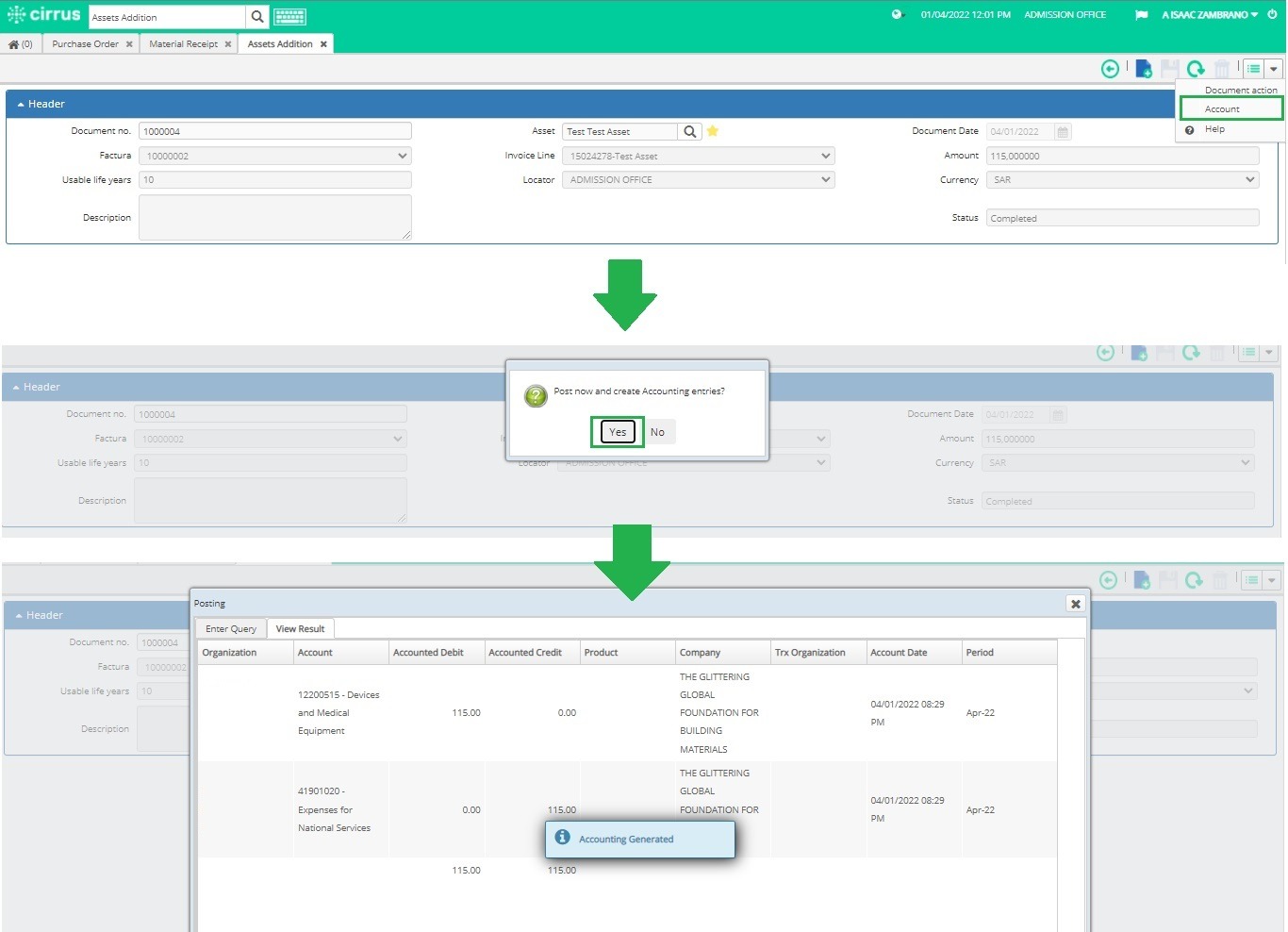Open the Invoice Line dropdown showing 15024278-Test Asset
Screen dimensions: 1288x932
pyautogui.click(x=699, y=156)
